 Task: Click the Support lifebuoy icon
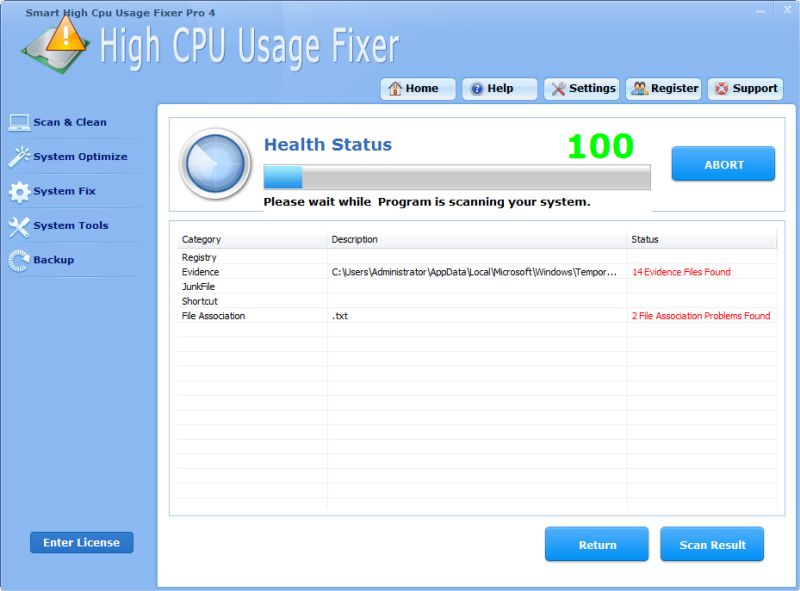point(720,89)
